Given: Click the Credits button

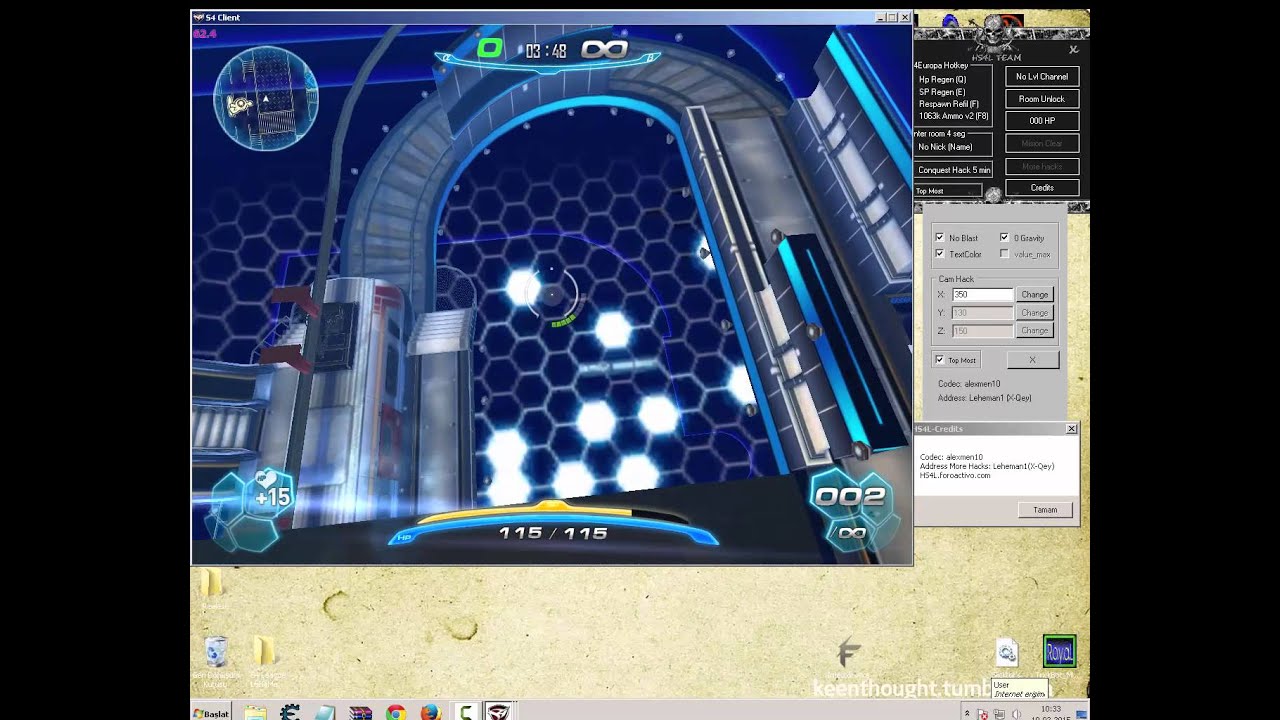Looking at the screenshot, I should pos(1042,188).
